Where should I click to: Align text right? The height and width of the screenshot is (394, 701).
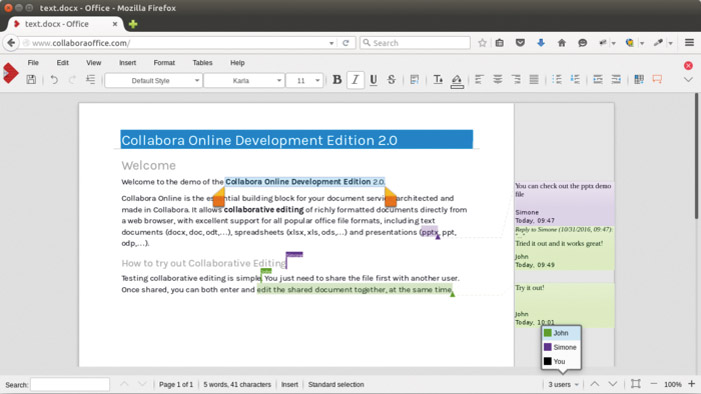[x=515, y=80]
